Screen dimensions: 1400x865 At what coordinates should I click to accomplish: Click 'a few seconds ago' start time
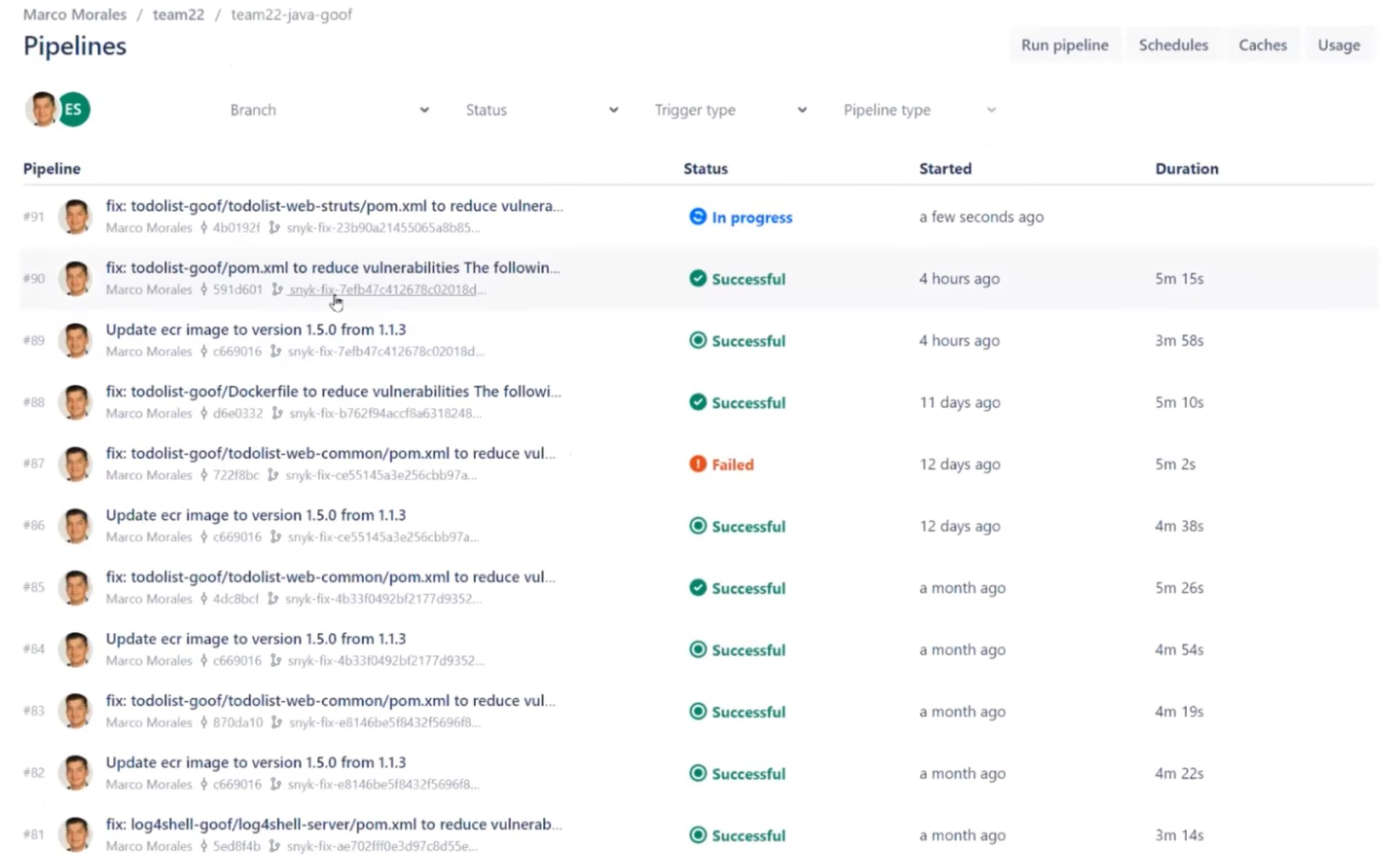click(x=981, y=217)
